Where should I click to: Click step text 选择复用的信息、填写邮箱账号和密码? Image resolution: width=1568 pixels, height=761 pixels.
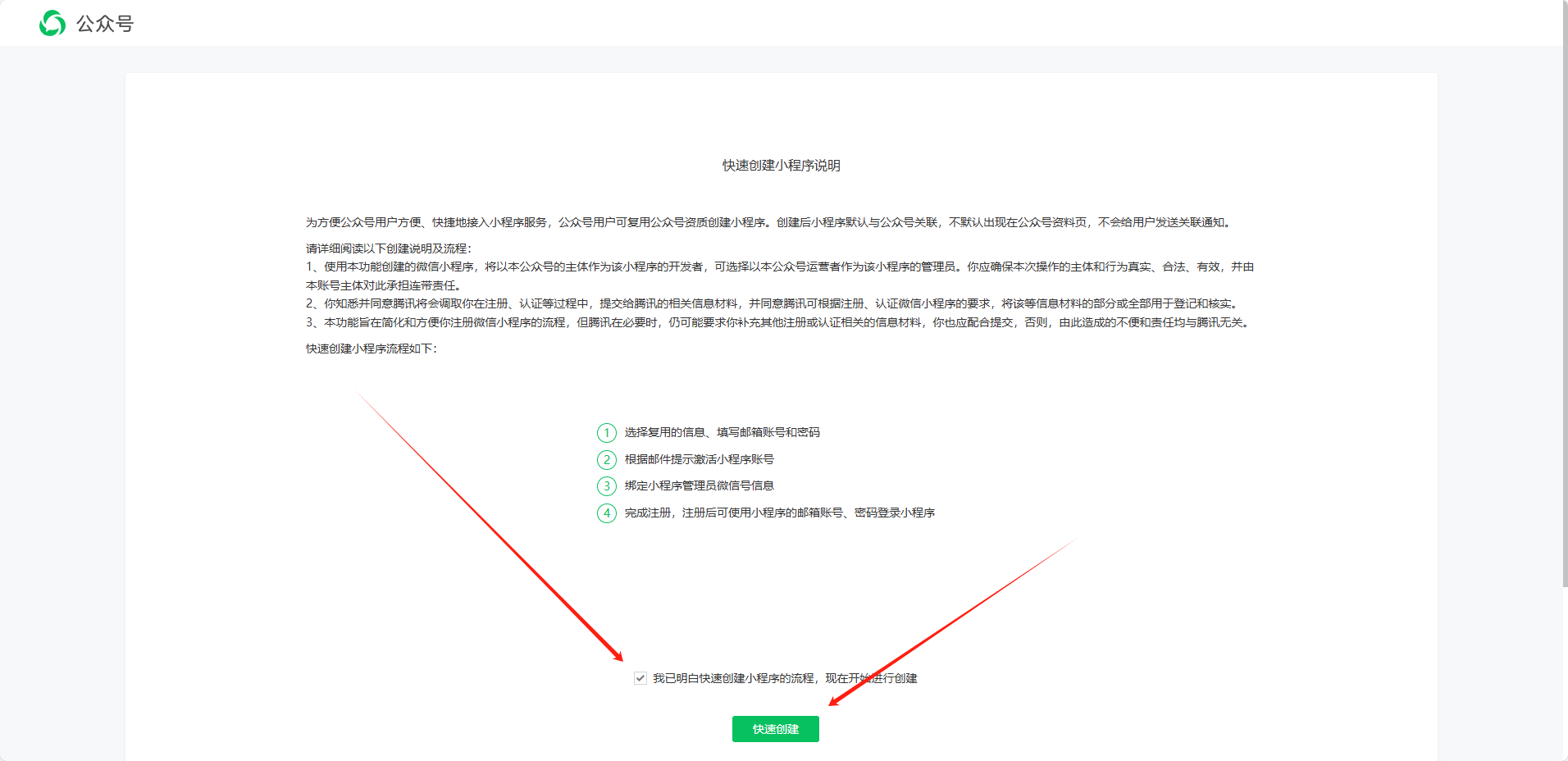722,432
